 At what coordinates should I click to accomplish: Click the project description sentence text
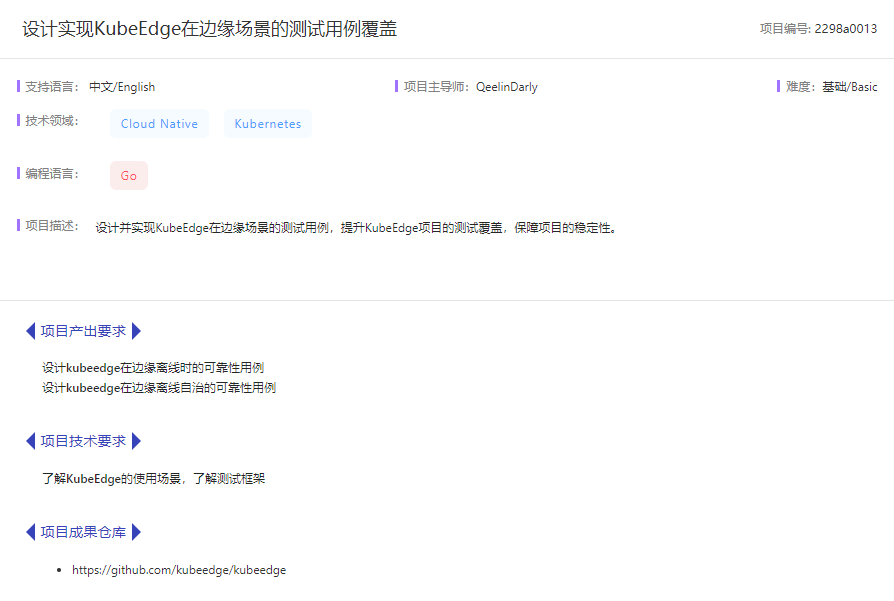(x=357, y=228)
